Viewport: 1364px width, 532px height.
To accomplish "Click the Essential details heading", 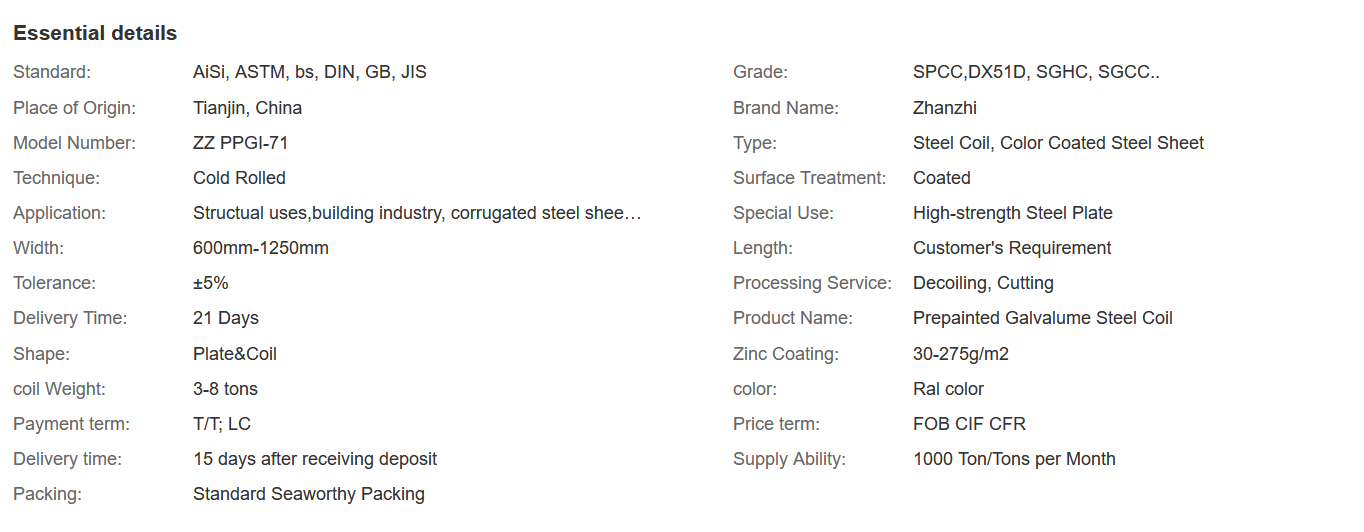I will pyautogui.click(x=95, y=33).
